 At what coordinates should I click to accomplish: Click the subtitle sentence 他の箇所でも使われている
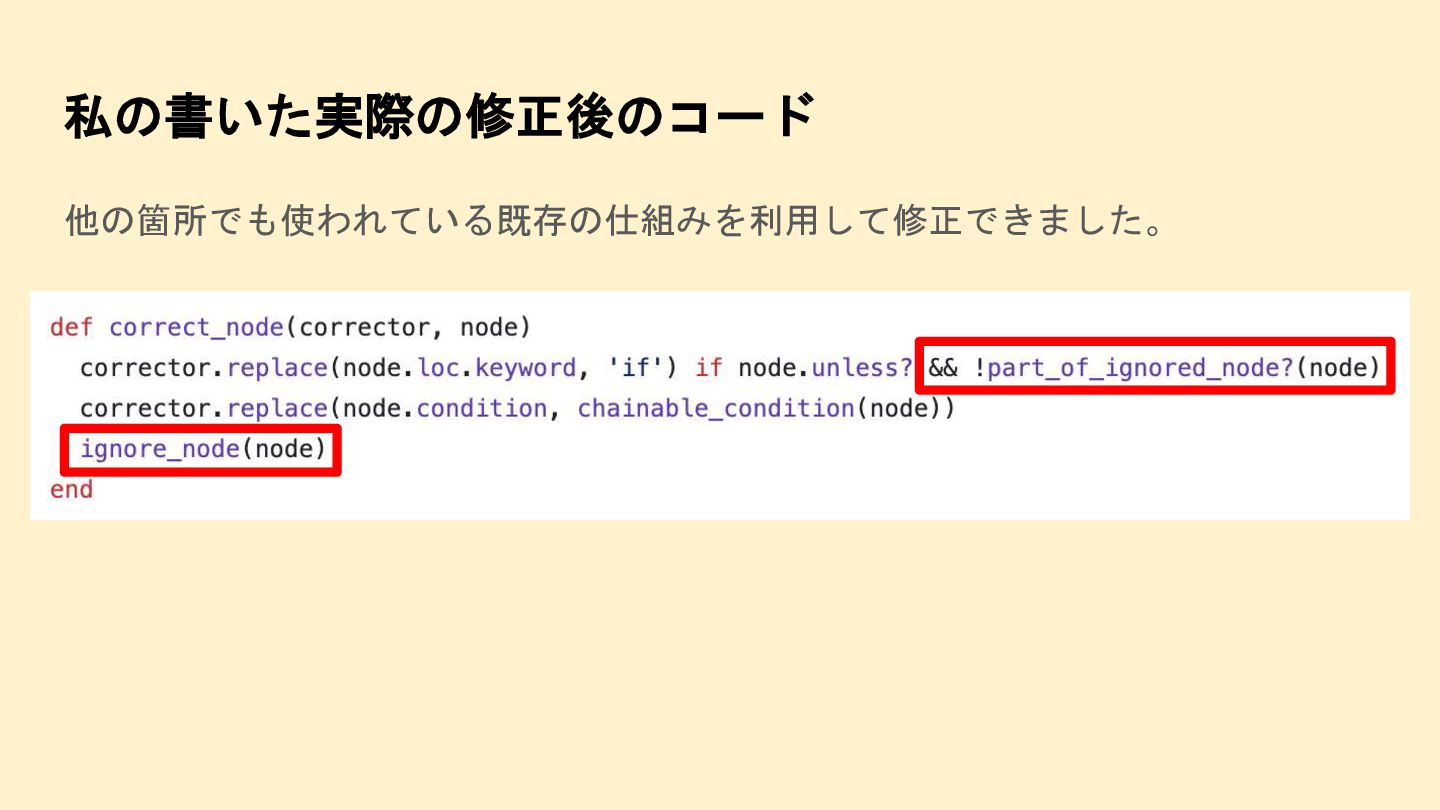[615, 220]
